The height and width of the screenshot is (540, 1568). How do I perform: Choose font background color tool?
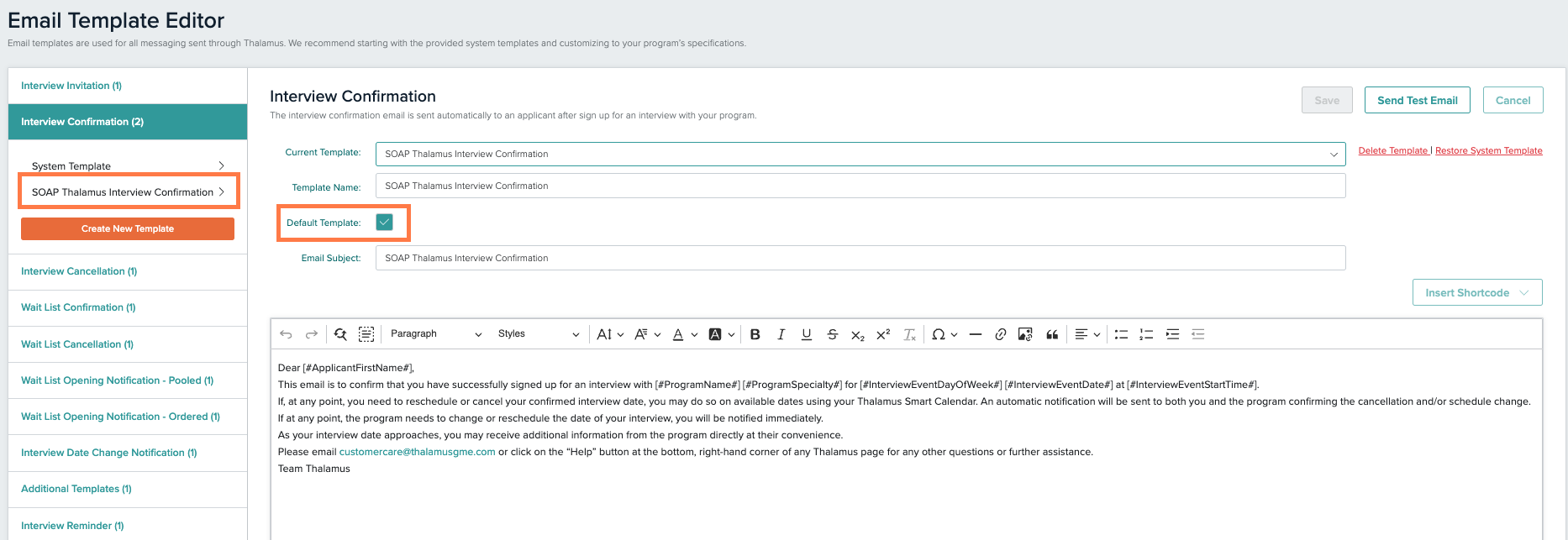pyautogui.click(x=715, y=334)
